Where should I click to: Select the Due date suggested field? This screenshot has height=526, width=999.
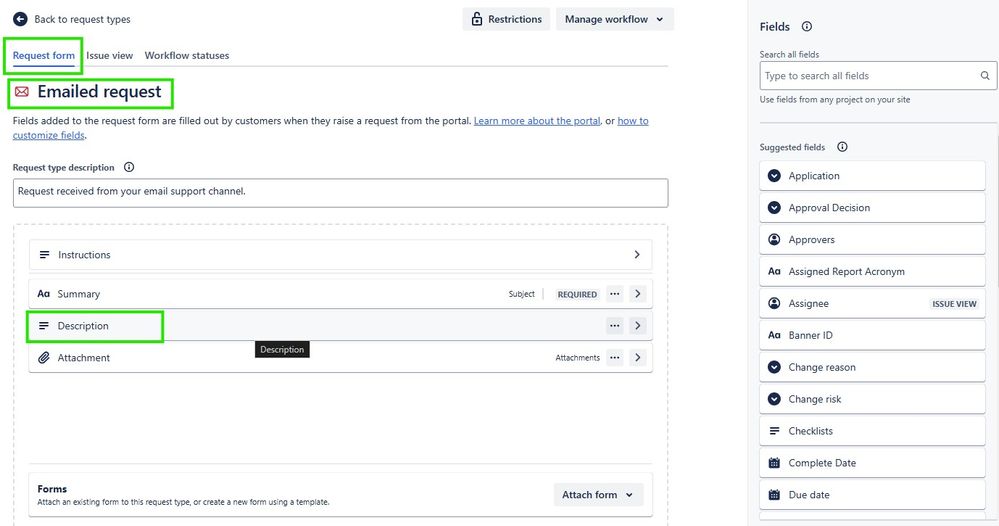tap(872, 495)
